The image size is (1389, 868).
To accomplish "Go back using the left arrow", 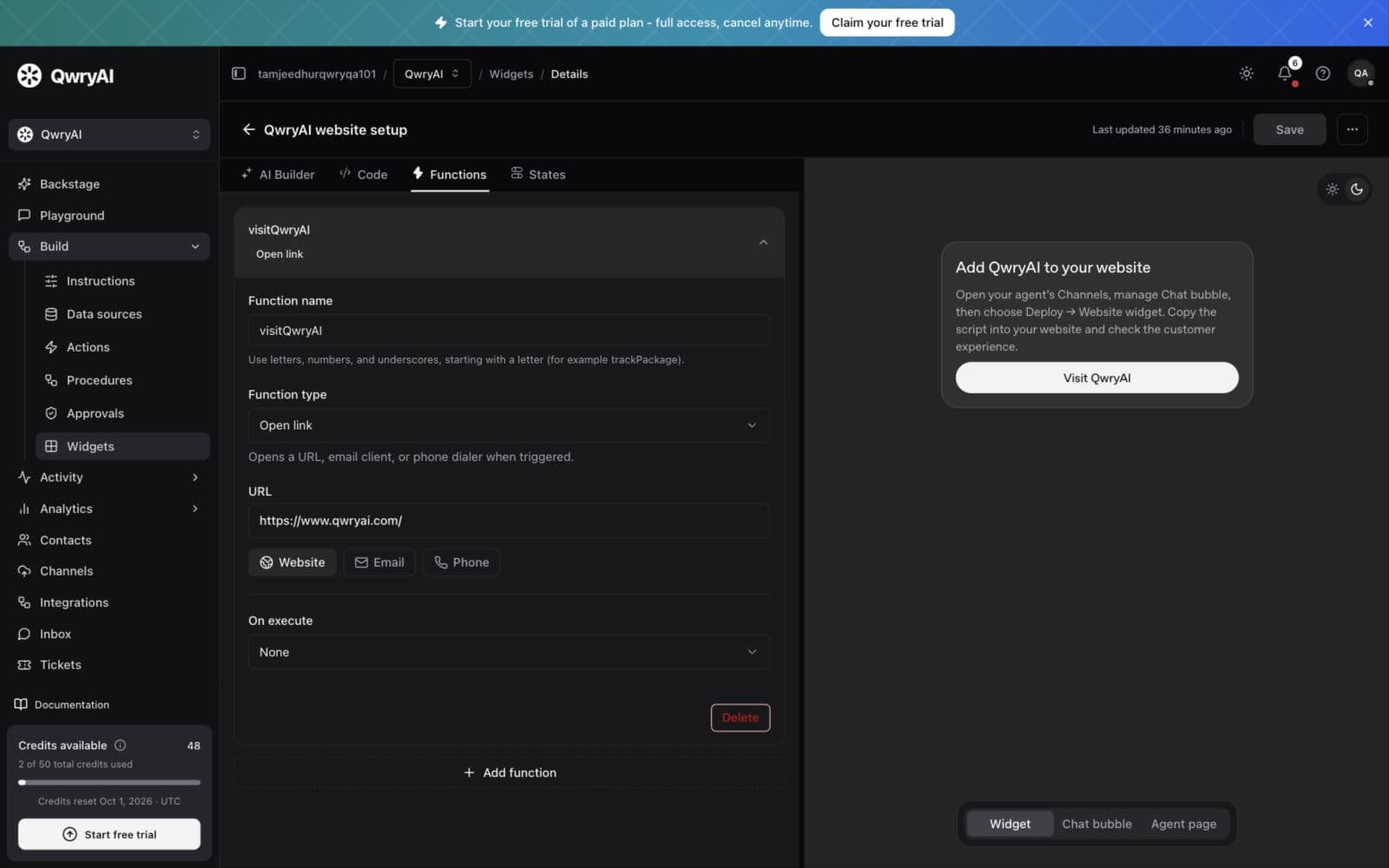I will pyautogui.click(x=248, y=129).
